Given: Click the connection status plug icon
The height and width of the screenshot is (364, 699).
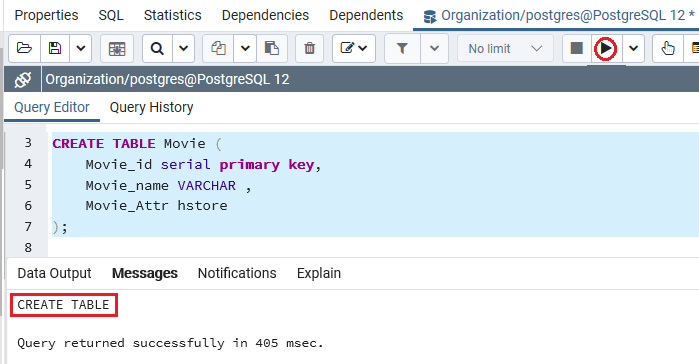Looking at the screenshot, I should [23, 80].
